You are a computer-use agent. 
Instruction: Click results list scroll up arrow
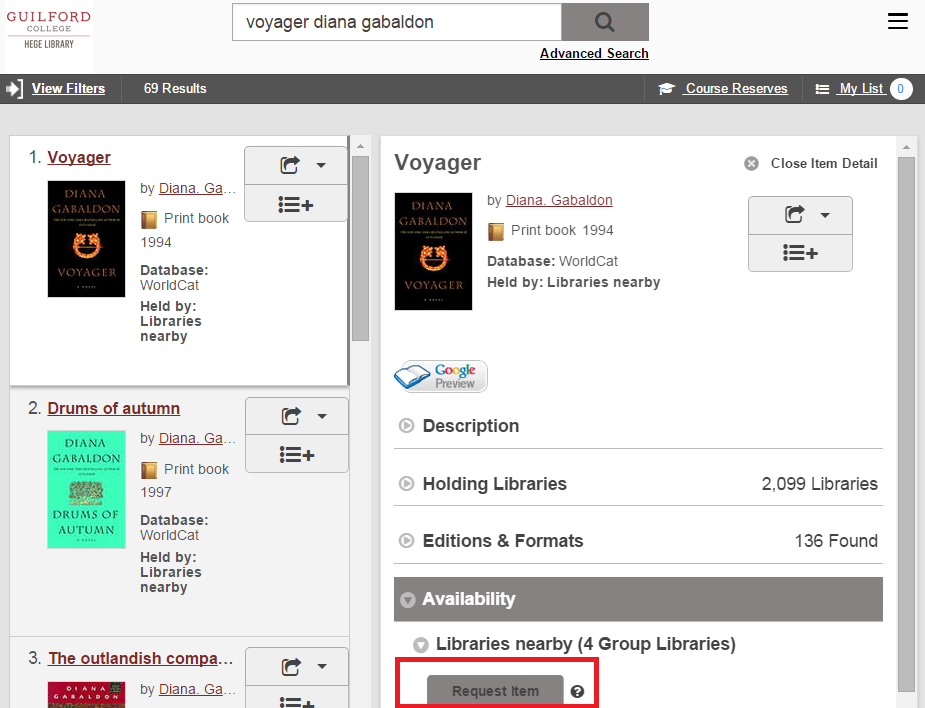click(360, 146)
